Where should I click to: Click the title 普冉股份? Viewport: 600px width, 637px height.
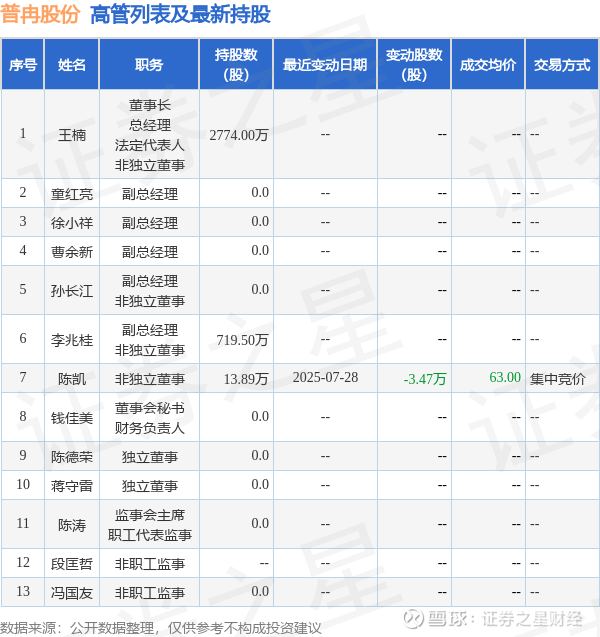tap(40, 15)
